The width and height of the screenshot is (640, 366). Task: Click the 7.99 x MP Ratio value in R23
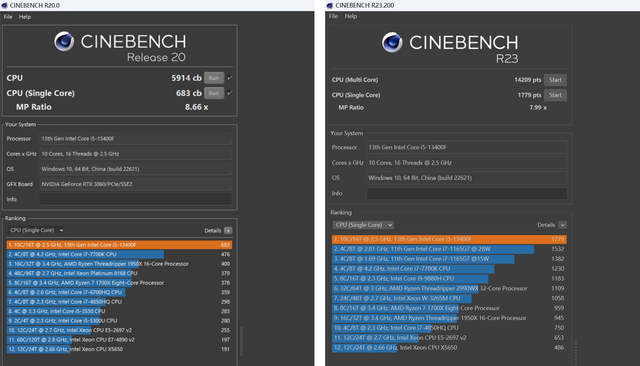(x=538, y=108)
